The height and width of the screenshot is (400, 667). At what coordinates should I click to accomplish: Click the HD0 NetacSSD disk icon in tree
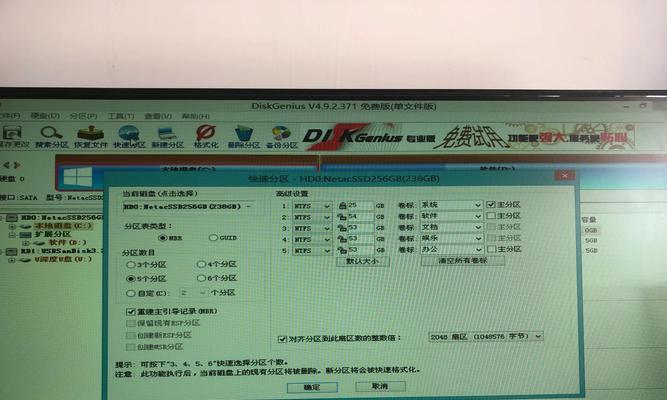pos(12,217)
